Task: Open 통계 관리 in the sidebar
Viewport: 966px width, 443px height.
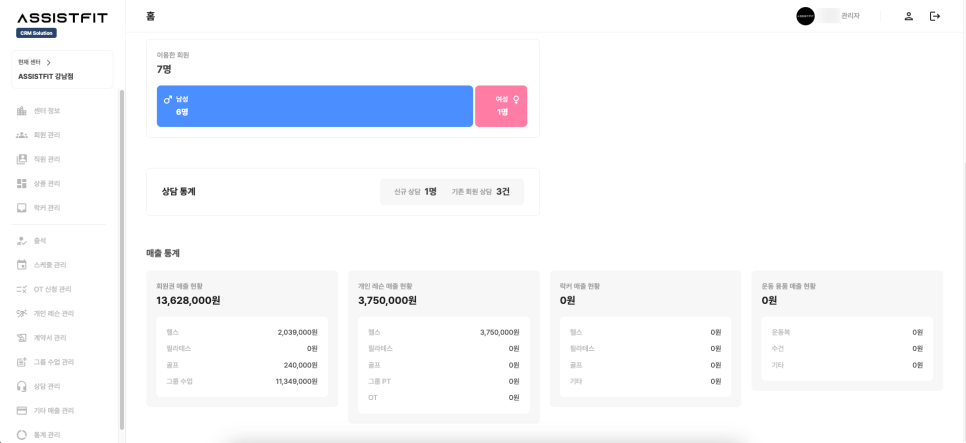Action: coord(47,435)
